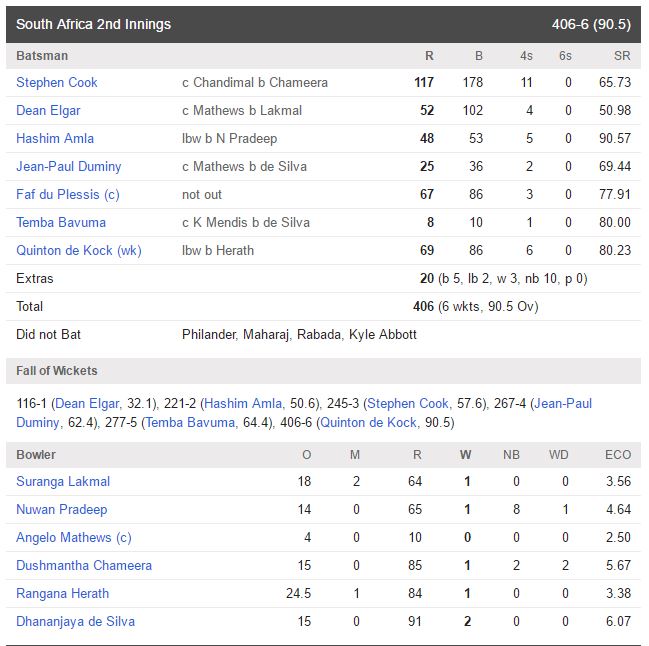The image size is (649, 646).
Task: Open Dean Elgar's batsman profile link
Action: coord(48,110)
